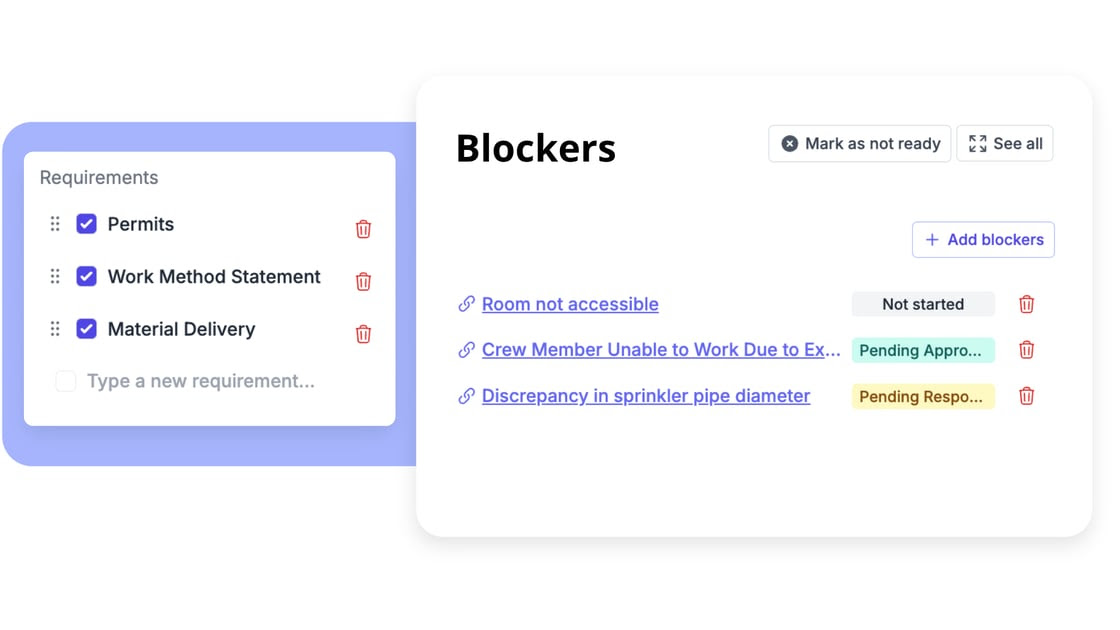This screenshot has height=630, width=1120.
Task: Expand blockers with See all button
Action: [1005, 144]
